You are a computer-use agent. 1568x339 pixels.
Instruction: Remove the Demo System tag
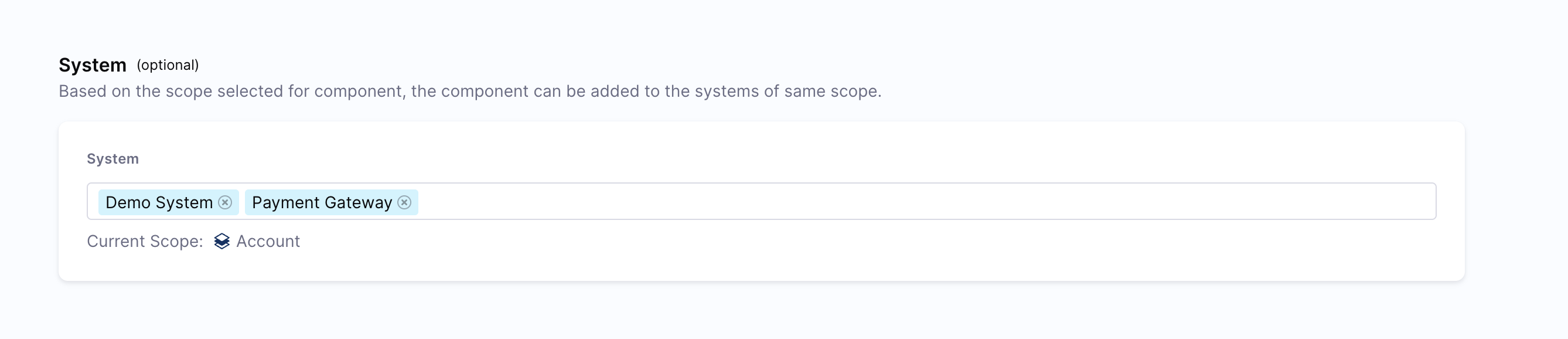224,202
